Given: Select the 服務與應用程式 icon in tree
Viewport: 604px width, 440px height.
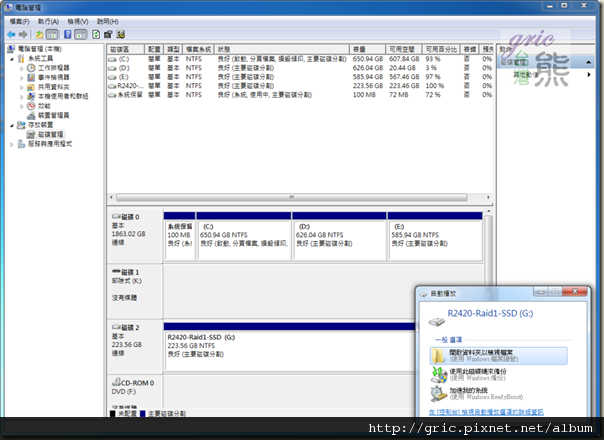Looking at the screenshot, I should 21,144.
